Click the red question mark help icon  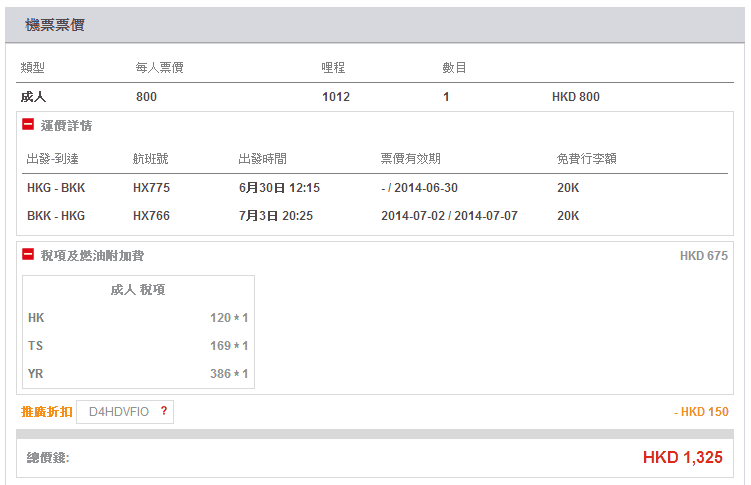[x=163, y=411]
